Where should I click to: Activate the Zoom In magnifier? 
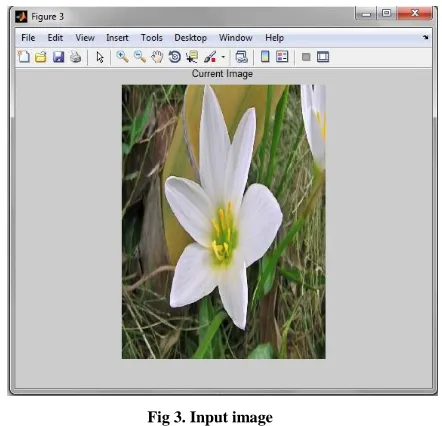(122, 57)
